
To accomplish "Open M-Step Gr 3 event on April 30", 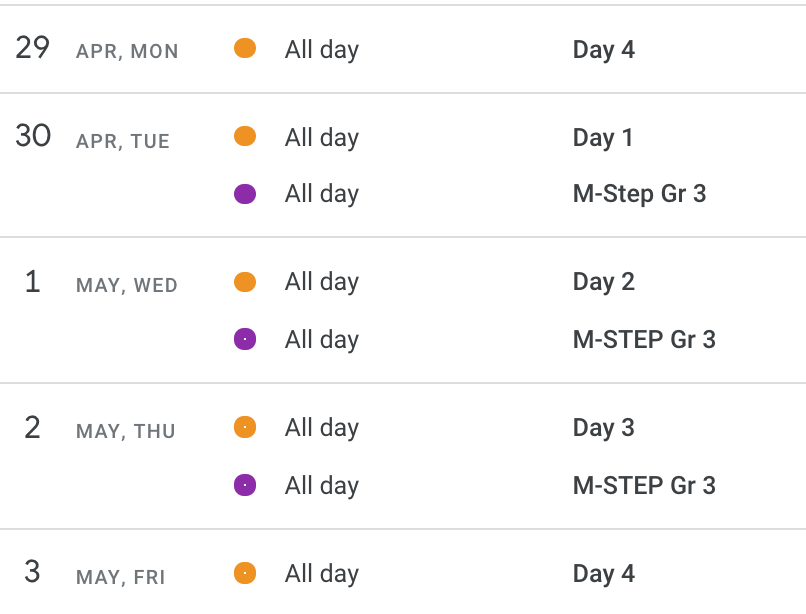I will [x=639, y=194].
